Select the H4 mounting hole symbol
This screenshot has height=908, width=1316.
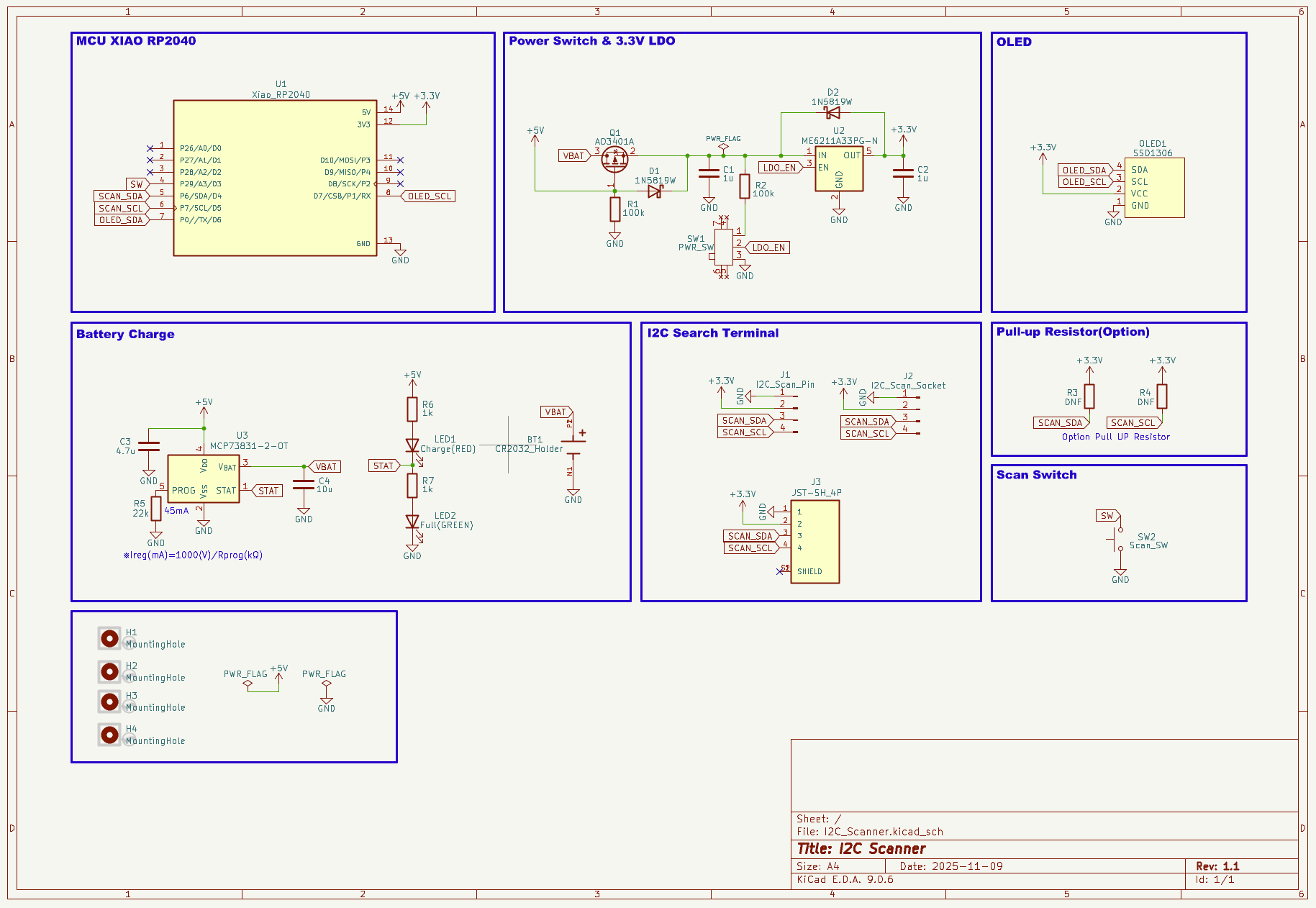(x=109, y=735)
